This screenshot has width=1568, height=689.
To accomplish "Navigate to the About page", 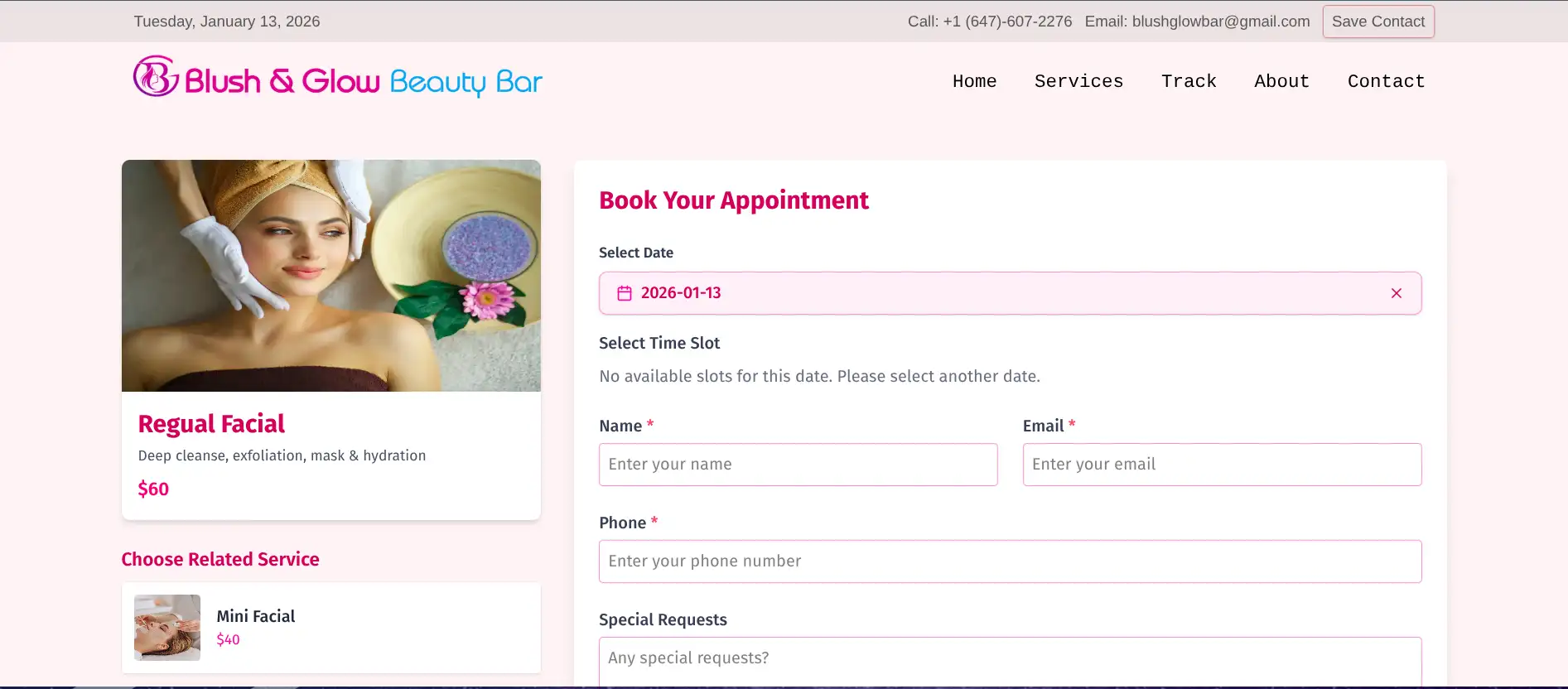I will 1281,81.
